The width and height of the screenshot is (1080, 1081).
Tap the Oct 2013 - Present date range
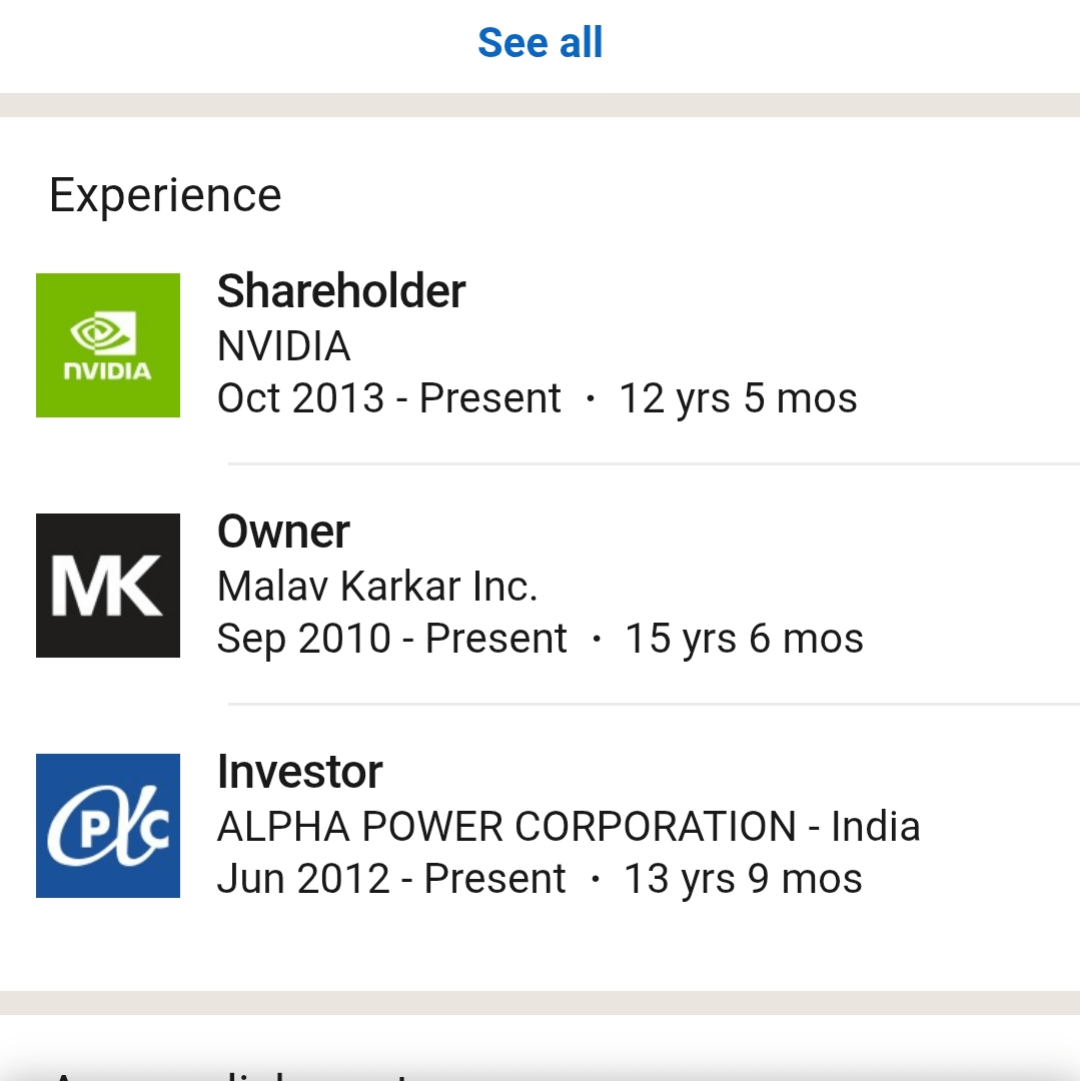[388, 399]
